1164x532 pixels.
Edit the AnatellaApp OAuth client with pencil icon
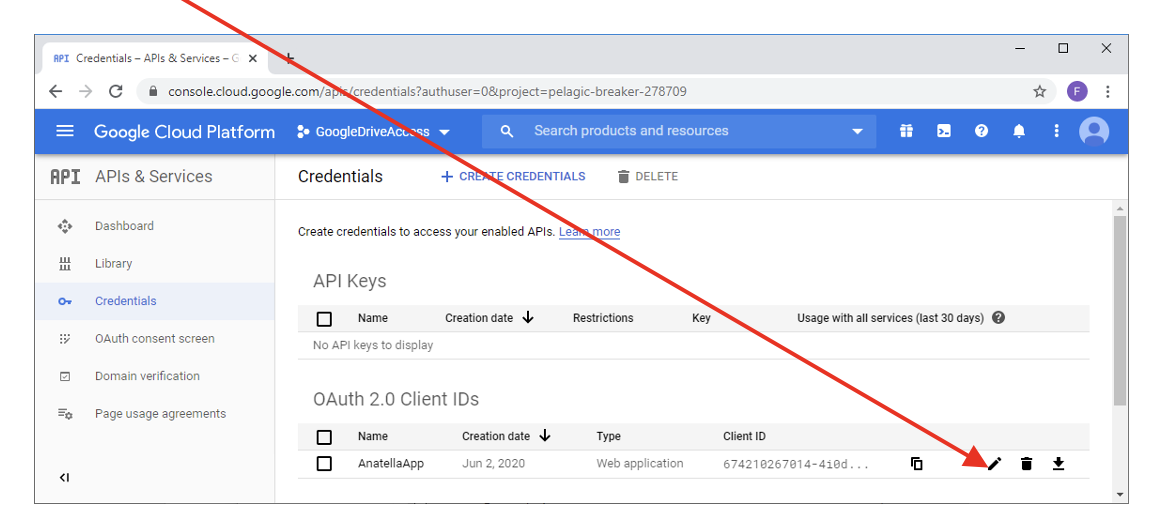pos(994,463)
